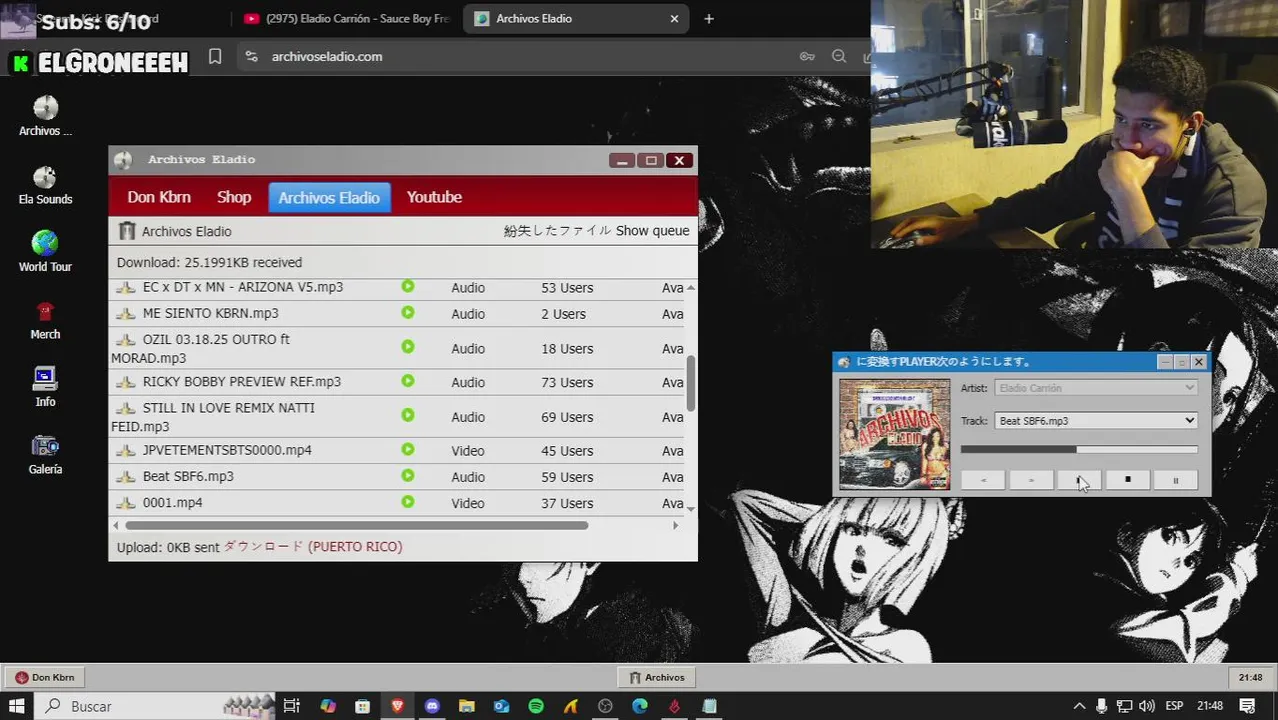Switch to the Don Kbrn tab
The width and height of the screenshot is (1278, 720).
(159, 197)
